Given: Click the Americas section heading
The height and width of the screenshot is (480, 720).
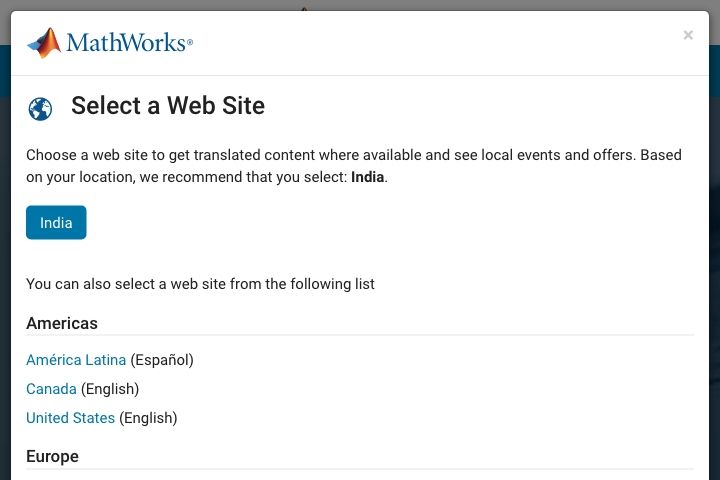Looking at the screenshot, I should [62, 323].
